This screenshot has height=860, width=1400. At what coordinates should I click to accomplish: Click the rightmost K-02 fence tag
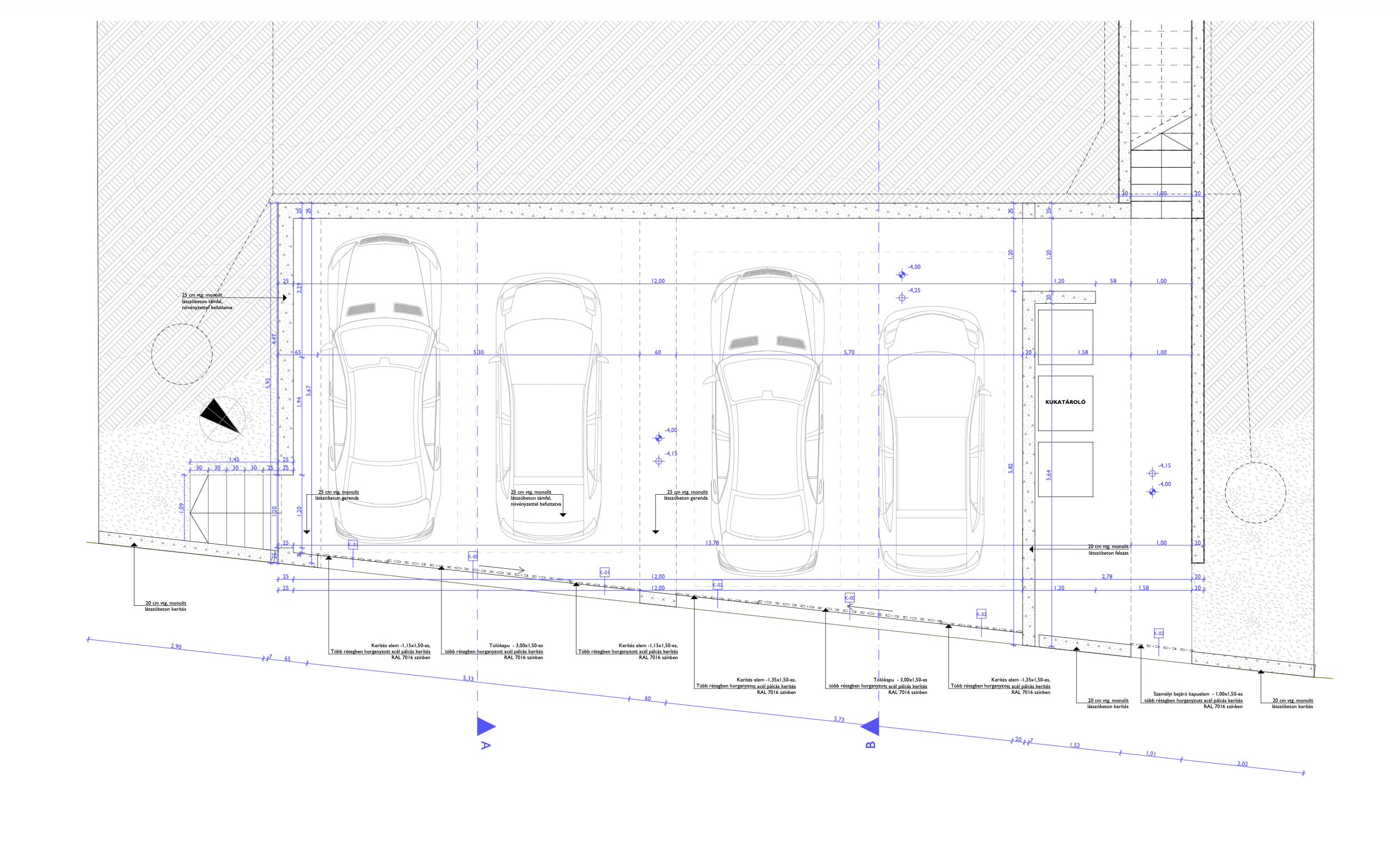981,615
